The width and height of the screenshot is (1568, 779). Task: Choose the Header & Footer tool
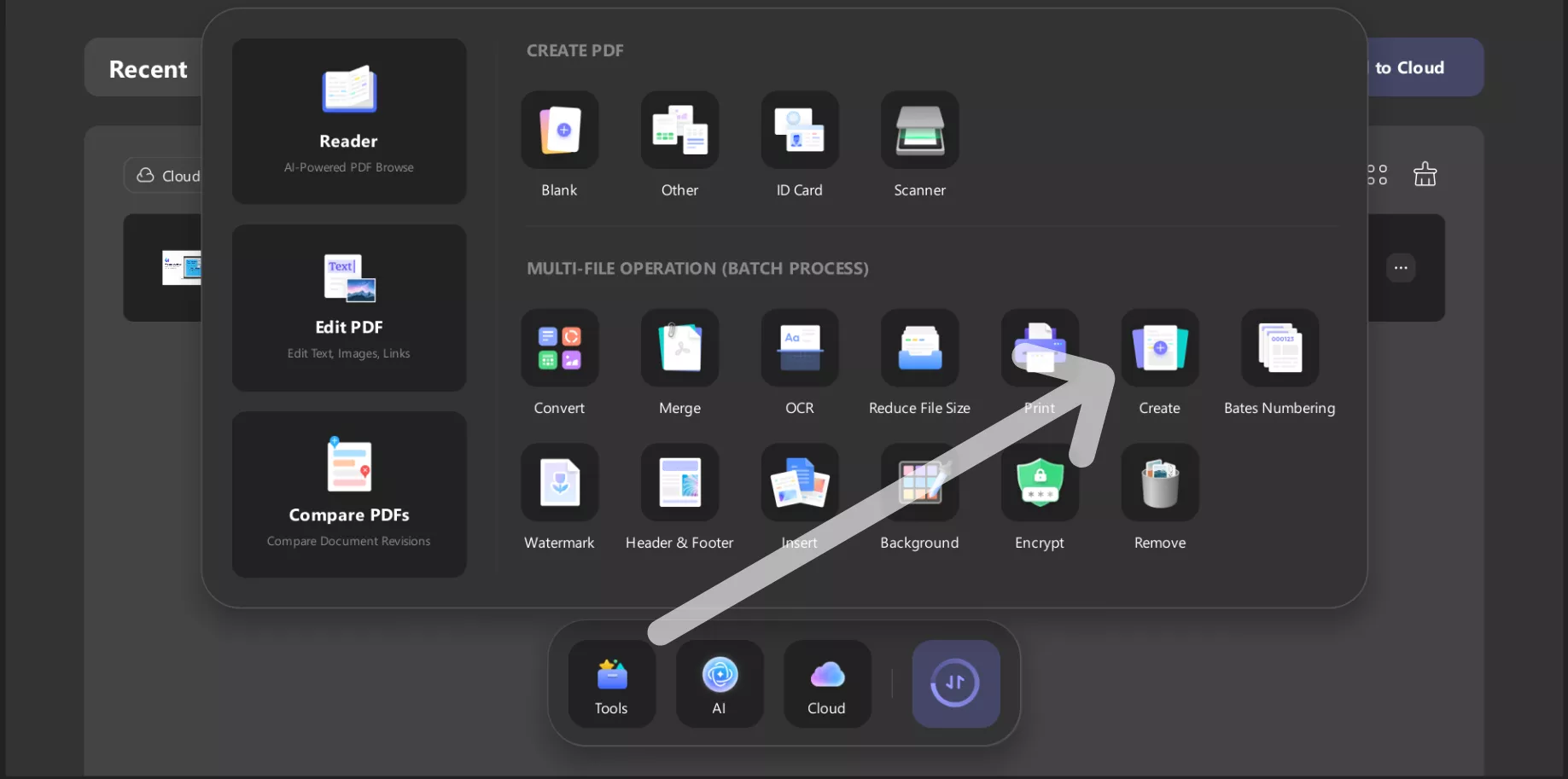coord(679,482)
